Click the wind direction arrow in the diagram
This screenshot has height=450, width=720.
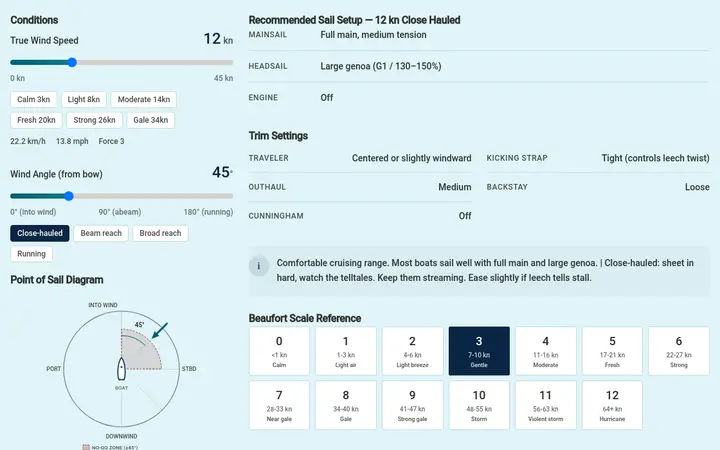click(159, 331)
